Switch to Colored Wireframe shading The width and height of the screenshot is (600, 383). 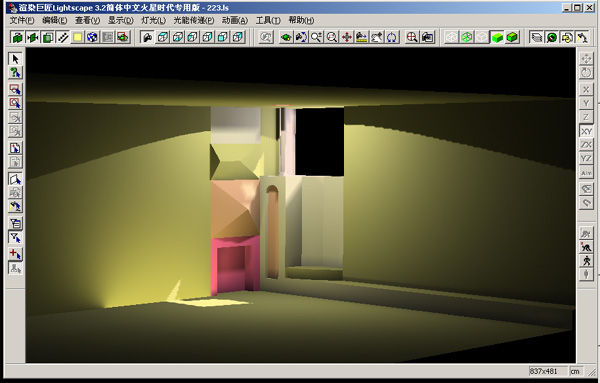pyautogui.click(x=466, y=37)
